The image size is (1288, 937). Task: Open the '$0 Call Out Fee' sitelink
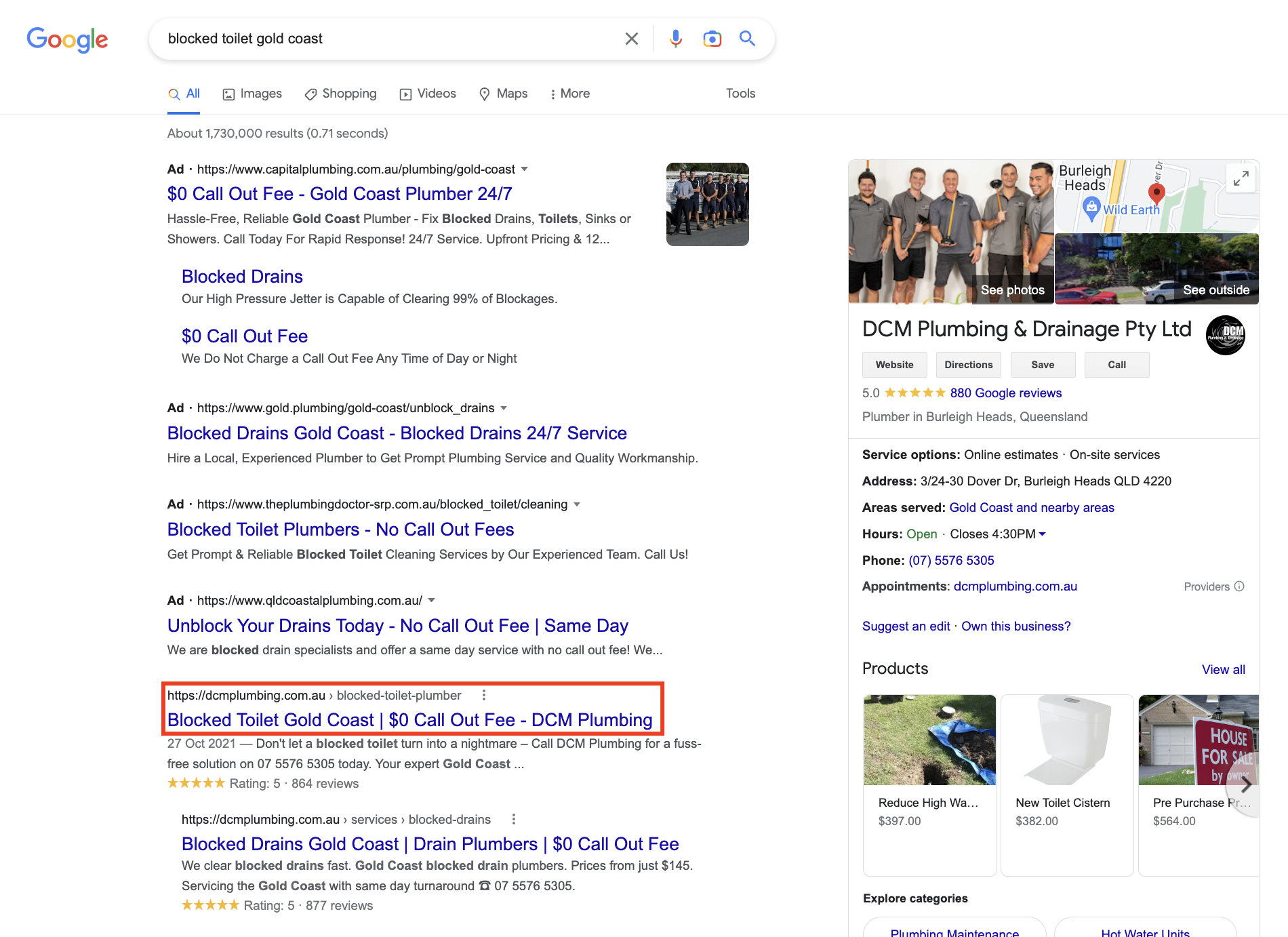(245, 336)
